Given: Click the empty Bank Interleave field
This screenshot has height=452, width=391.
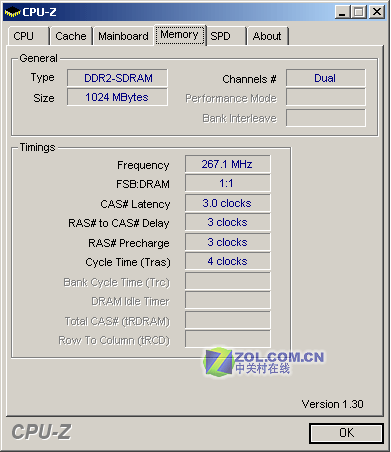Looking at the screenshot, I should (x=326, y=118).
